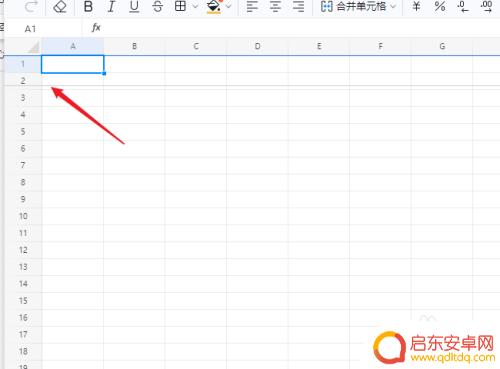
Task: Align text right
Action: click(x=298, y=6)
